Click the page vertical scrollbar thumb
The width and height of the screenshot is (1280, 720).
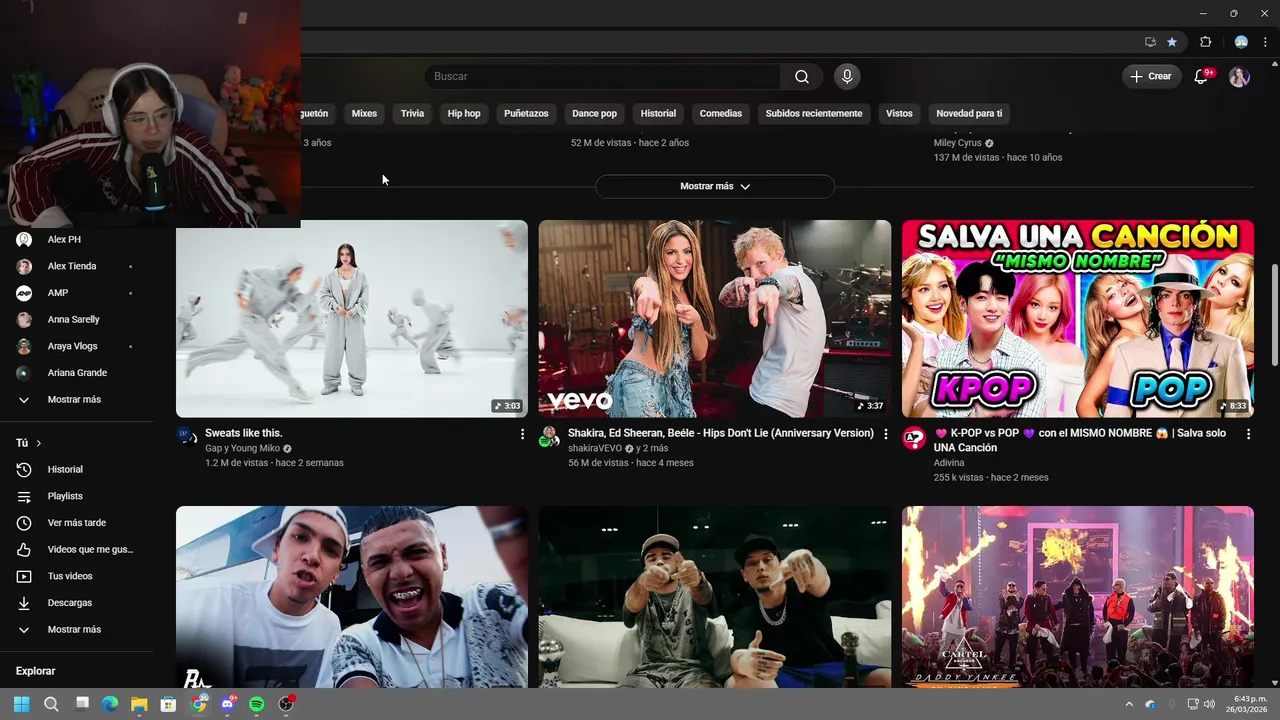(x=1274, y=315)
